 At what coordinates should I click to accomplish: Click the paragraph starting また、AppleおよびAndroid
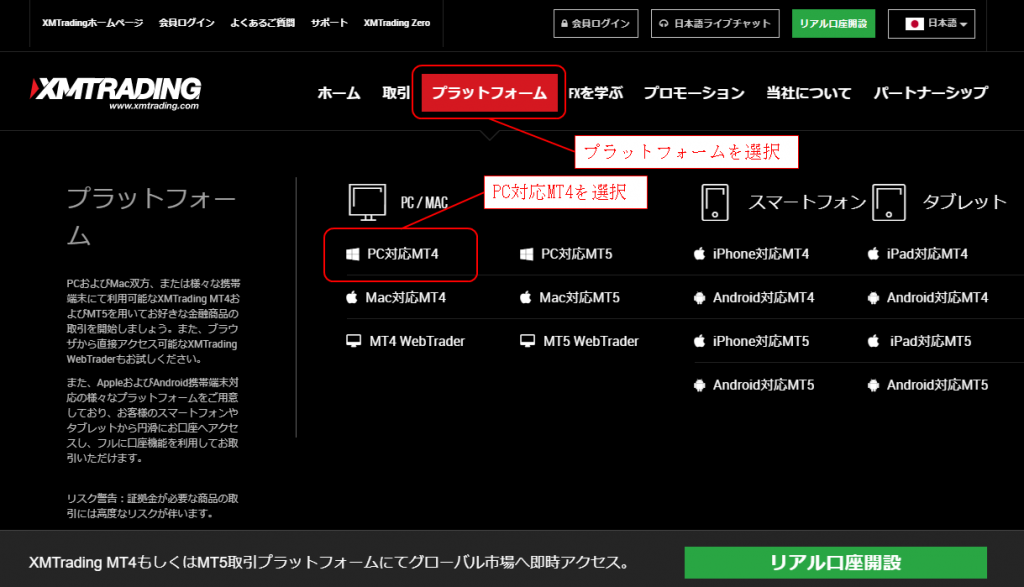(x=153, y=420)
